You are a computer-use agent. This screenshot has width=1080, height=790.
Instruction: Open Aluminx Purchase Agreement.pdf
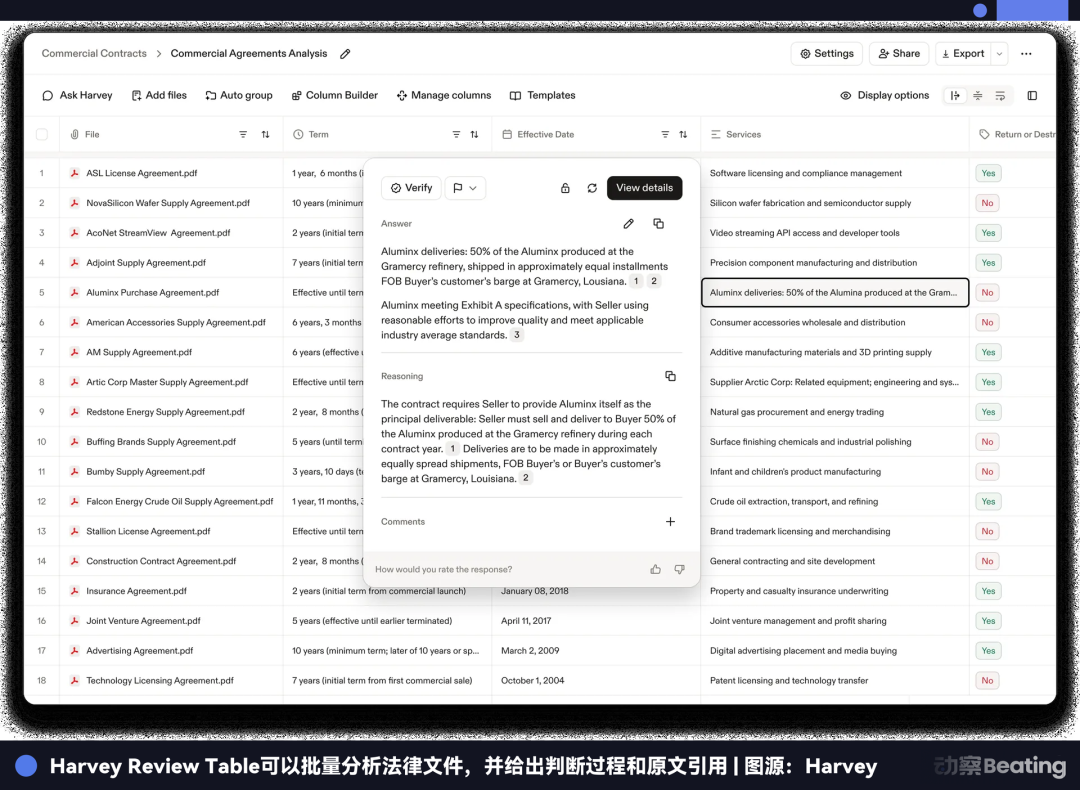pyautogui.click(x=152, y=293)
